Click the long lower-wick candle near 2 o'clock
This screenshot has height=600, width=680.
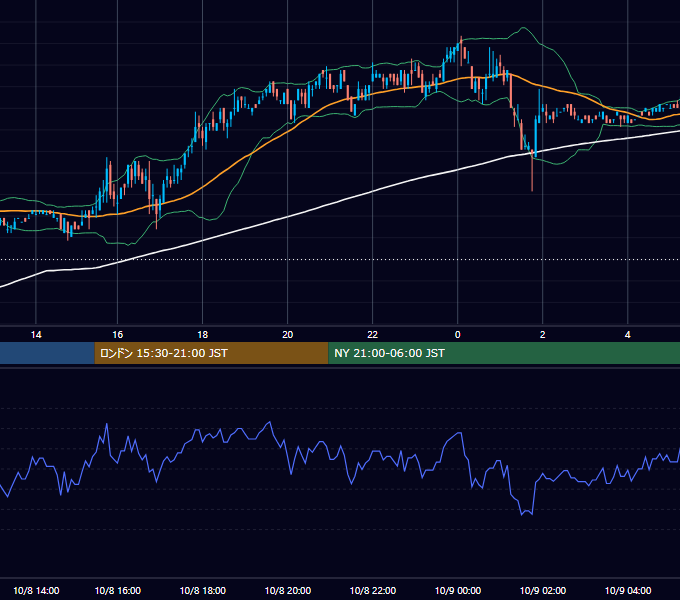532,170
